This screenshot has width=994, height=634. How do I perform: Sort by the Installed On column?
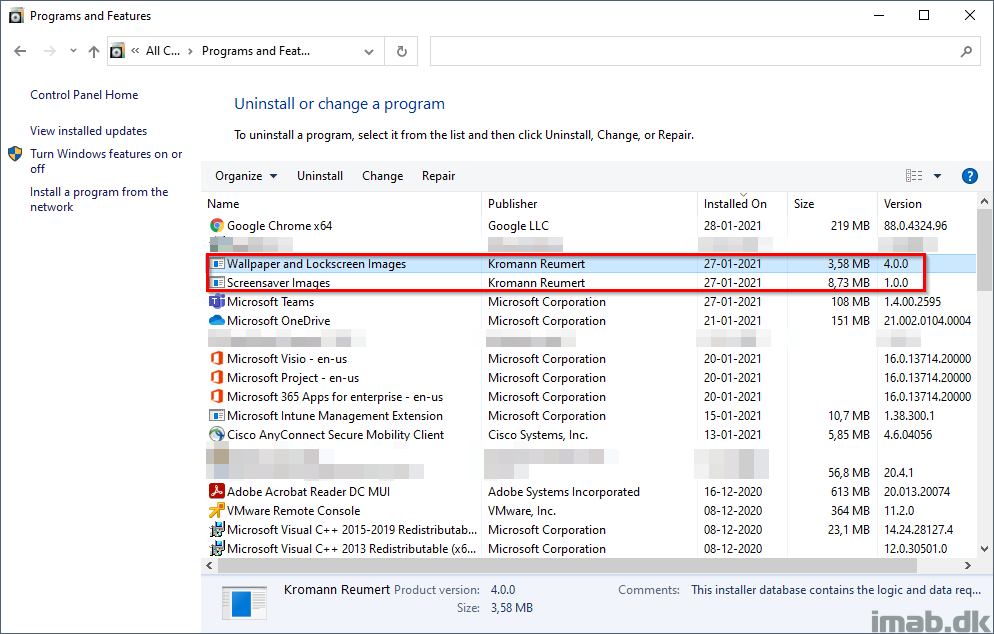742,204
